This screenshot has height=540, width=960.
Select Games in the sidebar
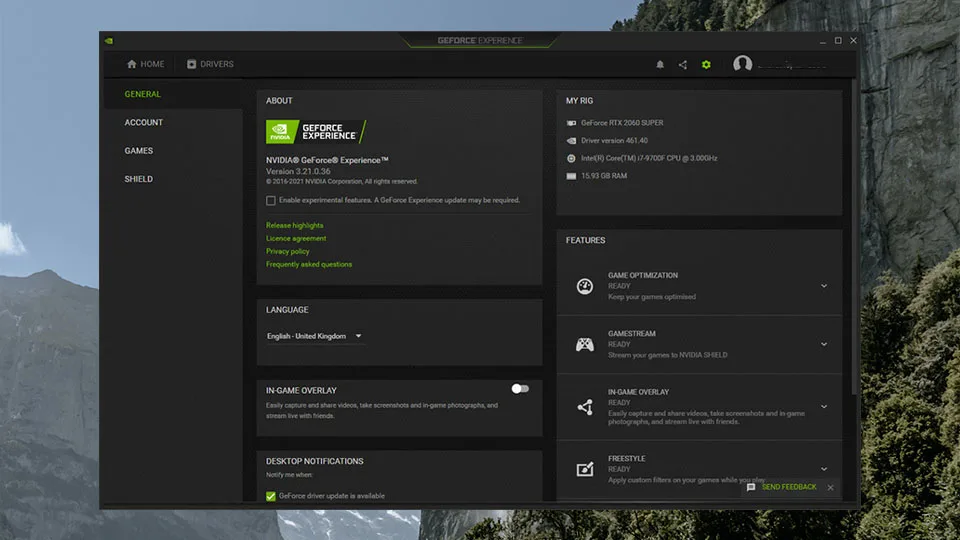coord(139,151)
